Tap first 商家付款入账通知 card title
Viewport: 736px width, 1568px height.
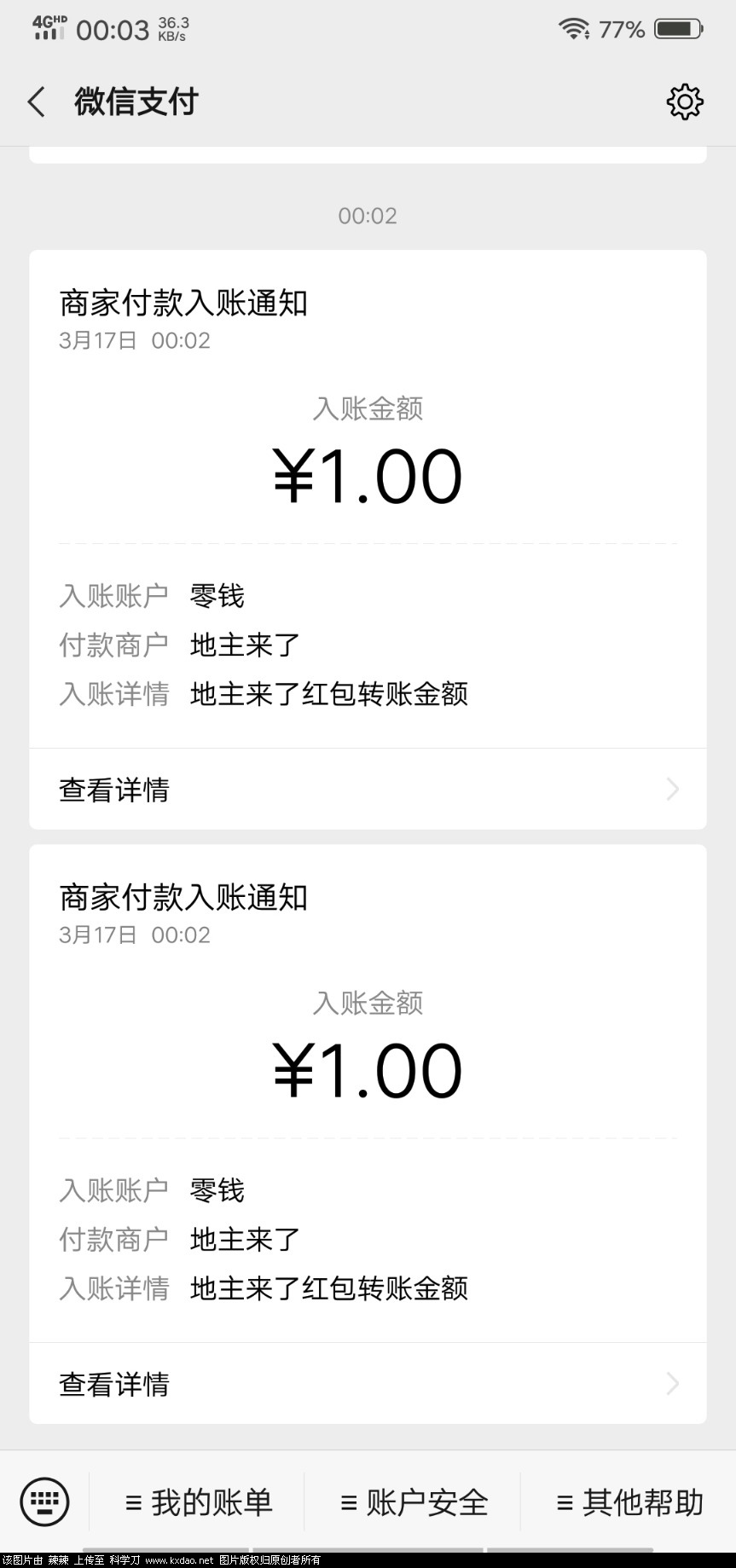click(x=183, y=303)
